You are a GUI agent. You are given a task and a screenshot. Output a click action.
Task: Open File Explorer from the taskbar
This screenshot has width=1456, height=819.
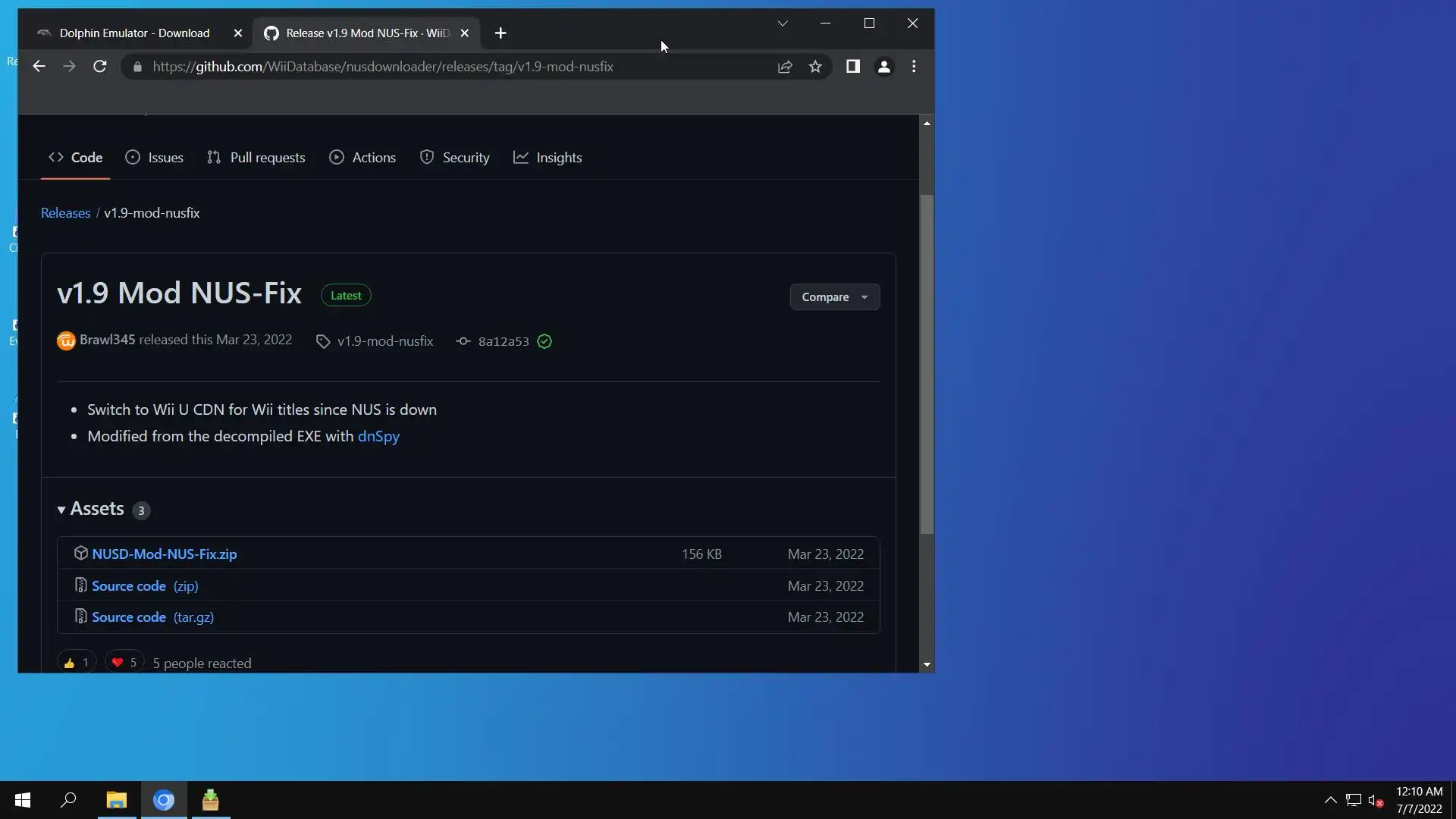(116, 800)
